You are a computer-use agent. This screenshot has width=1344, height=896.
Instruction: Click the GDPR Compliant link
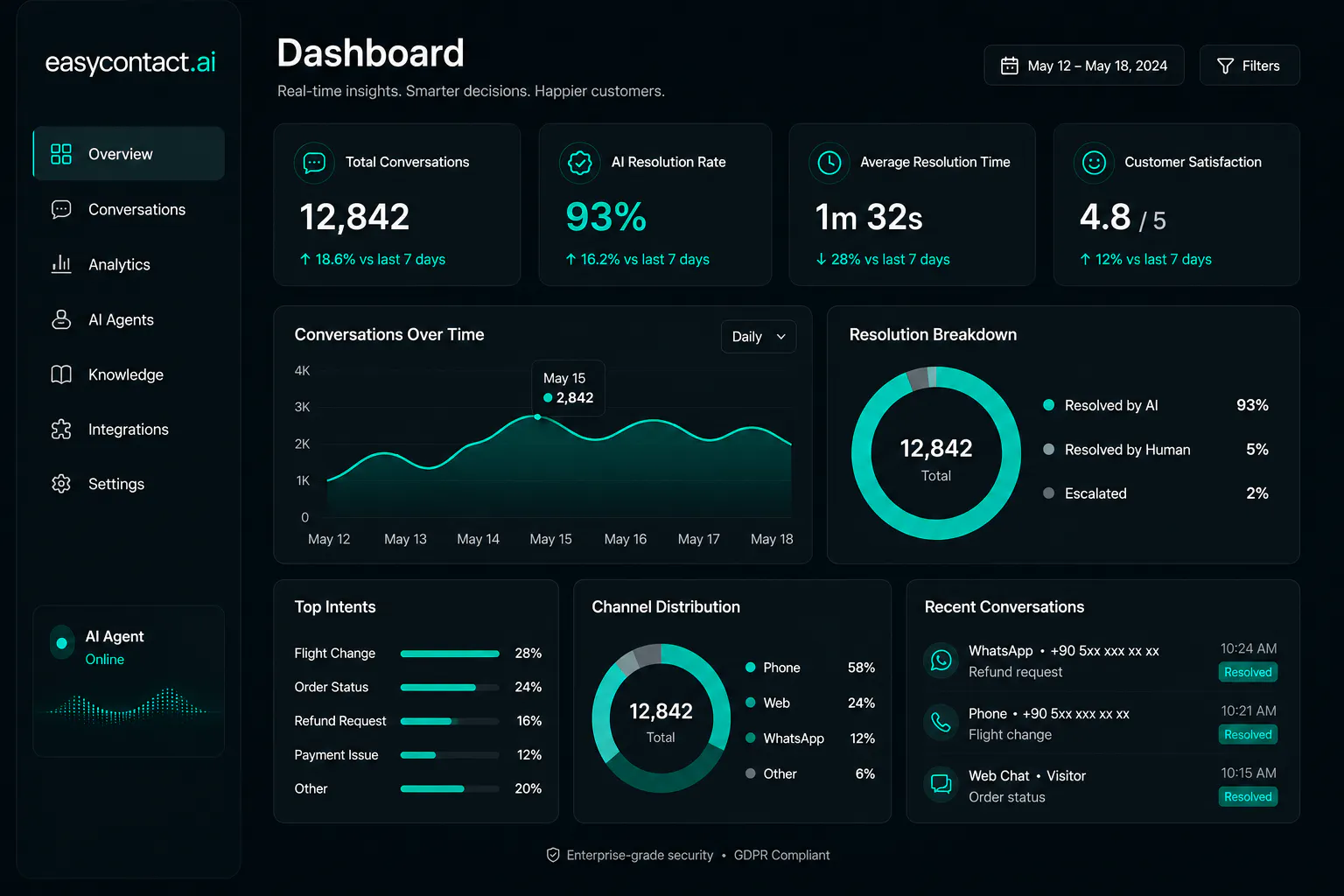(x=782, y=855)
